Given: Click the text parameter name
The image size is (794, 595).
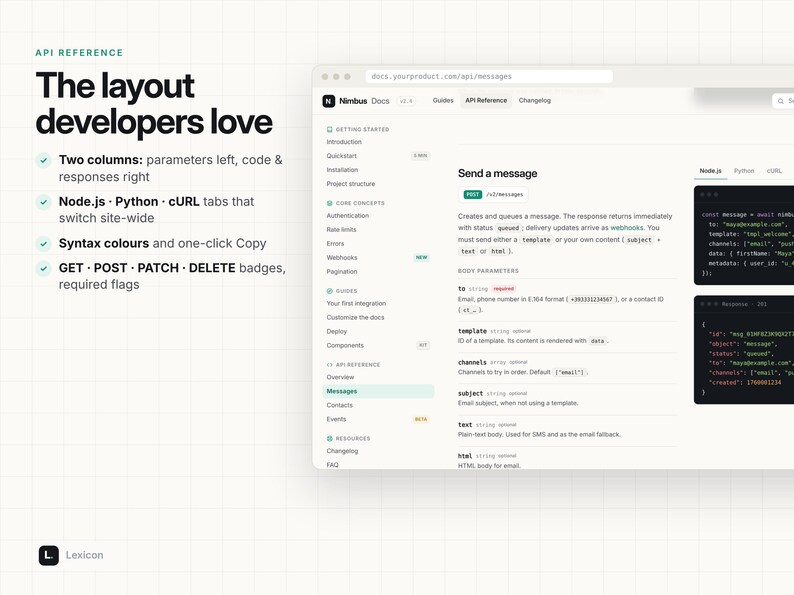Looking at the screenshot, I should coord(465,425).
